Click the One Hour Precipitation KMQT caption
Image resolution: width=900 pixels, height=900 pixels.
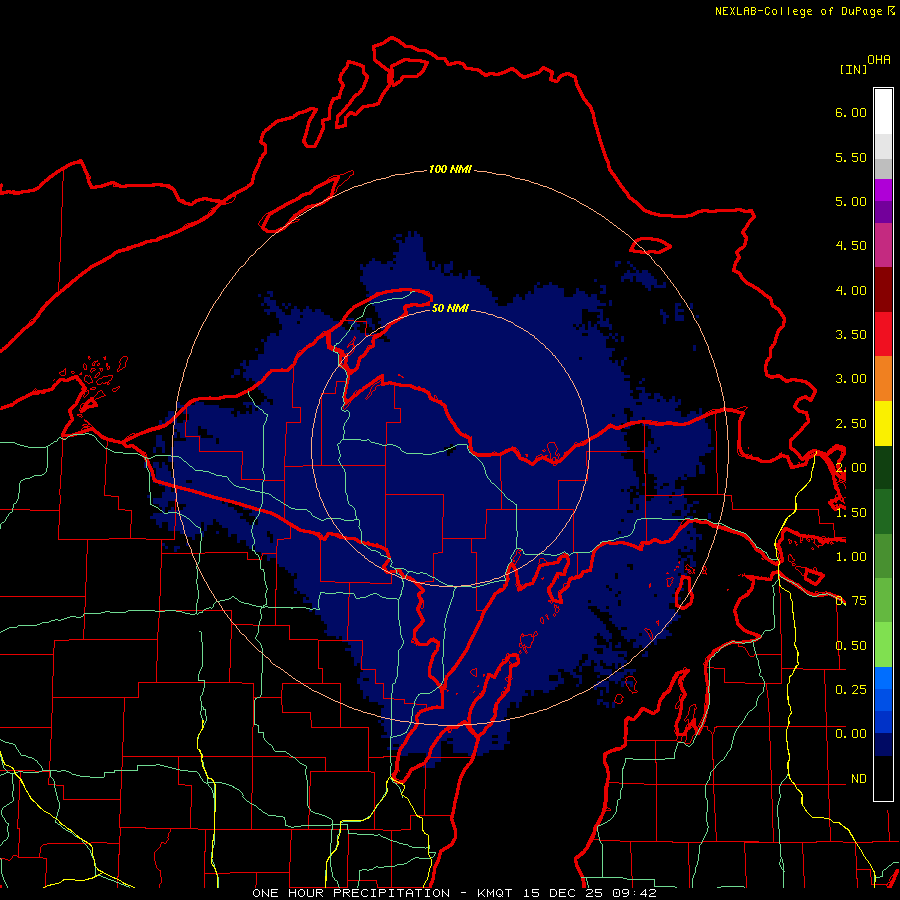click(454, 893)
